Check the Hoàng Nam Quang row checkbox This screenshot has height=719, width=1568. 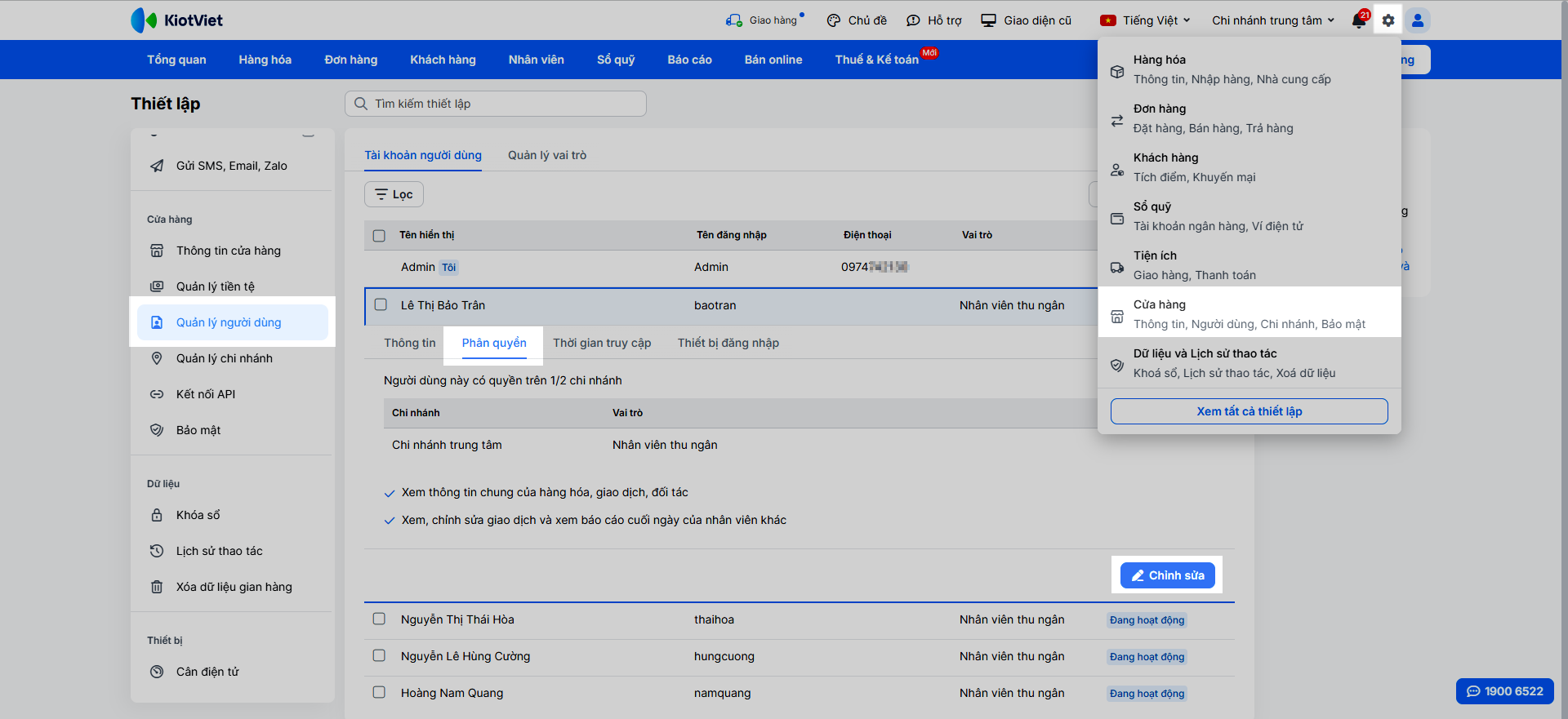click(x=379, y=692)
